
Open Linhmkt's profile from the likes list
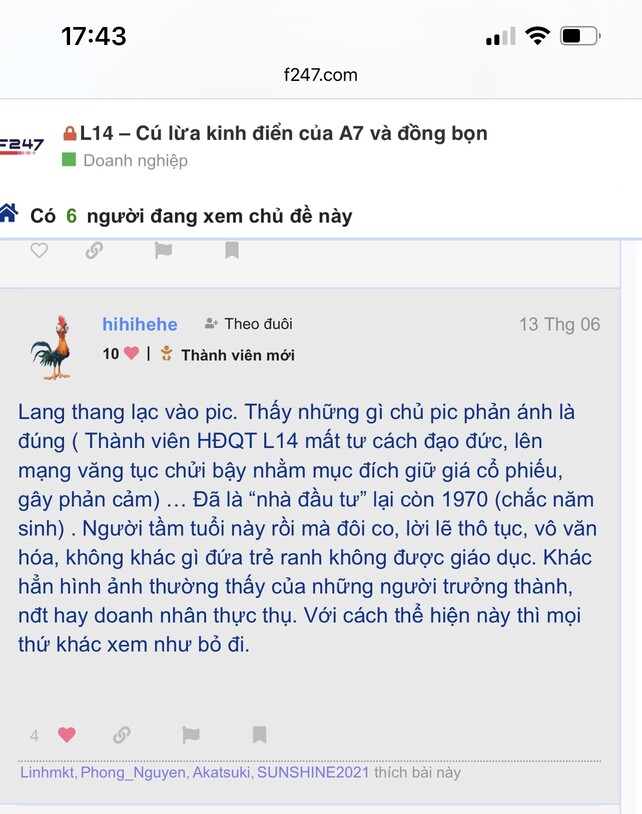click(46, 772)
